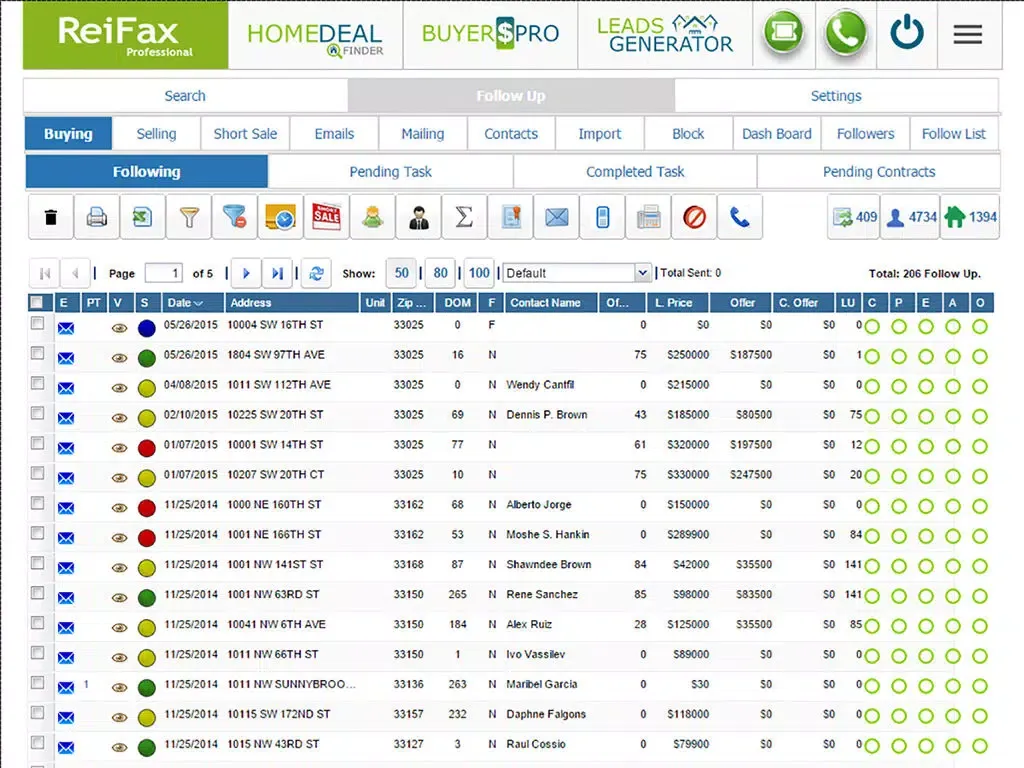The width and height of the screenshot is (1024, 768).
Task: Open the Pending Contracts tab
Action: pyautogui.click(x=879, y=172)
